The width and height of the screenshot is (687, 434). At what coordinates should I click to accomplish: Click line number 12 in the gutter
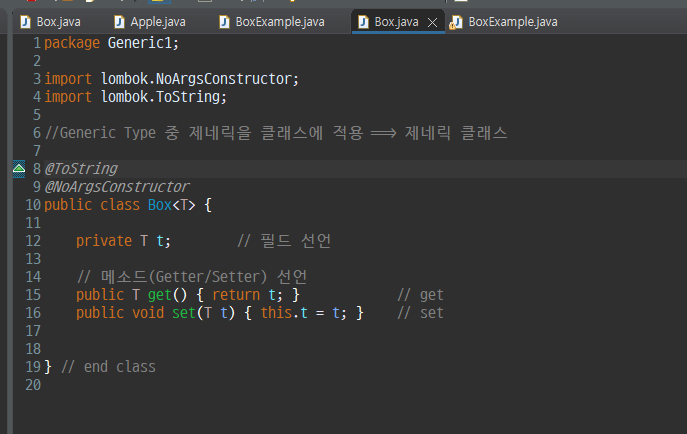click(x=33, y=240)
